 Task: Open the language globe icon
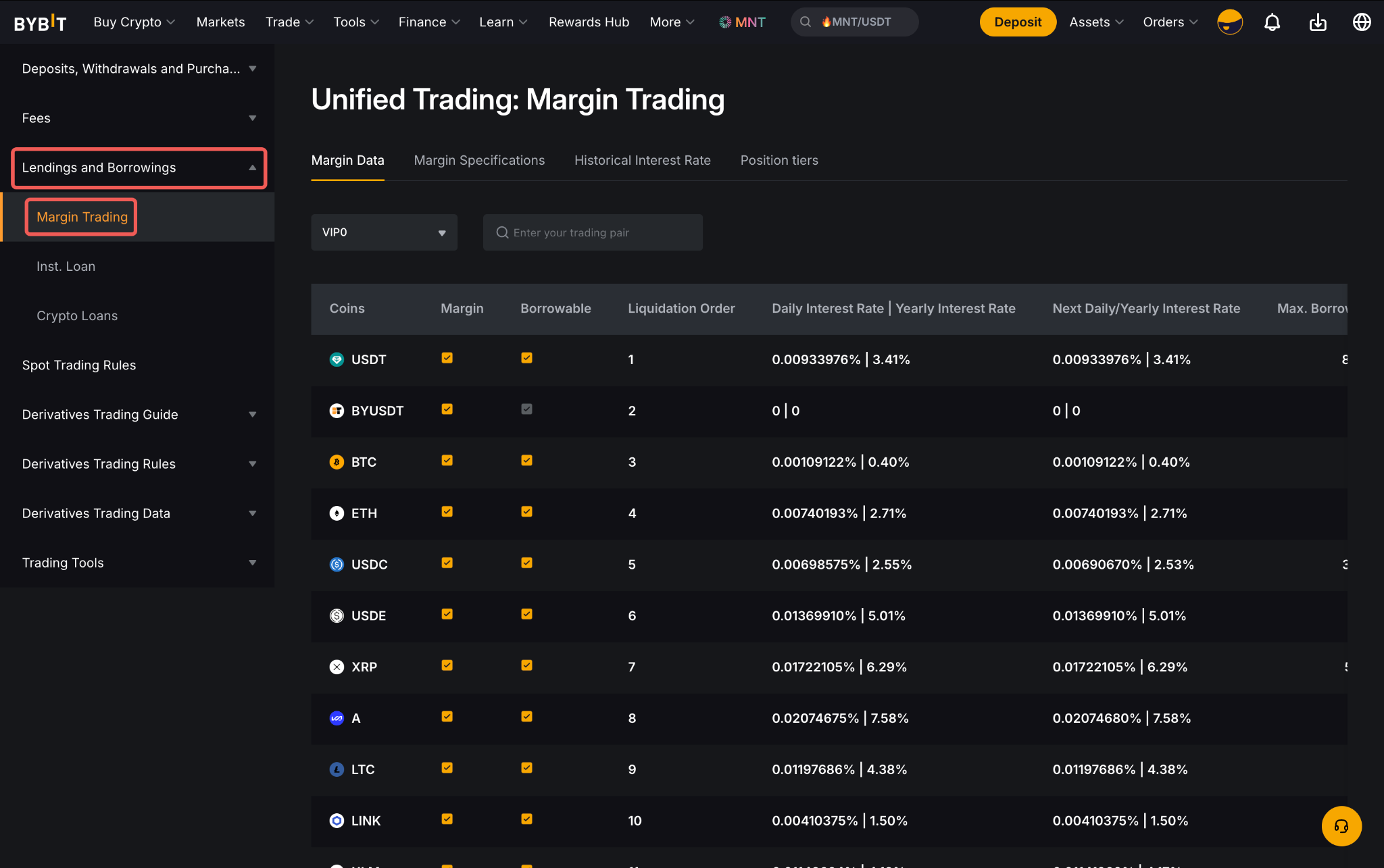pyautogui.click(x=1362, y=22)
